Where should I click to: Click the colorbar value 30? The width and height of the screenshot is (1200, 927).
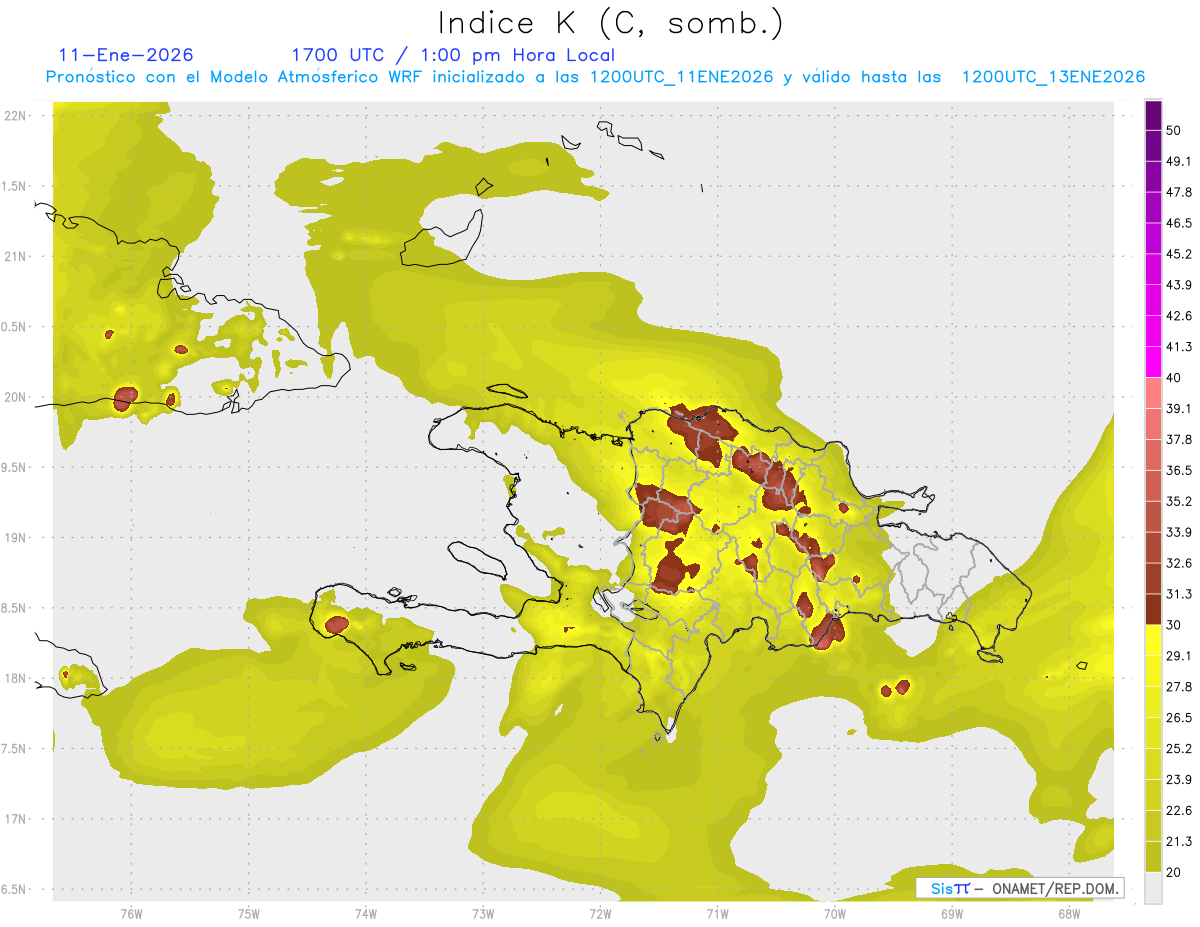(x=1174, y=625)
